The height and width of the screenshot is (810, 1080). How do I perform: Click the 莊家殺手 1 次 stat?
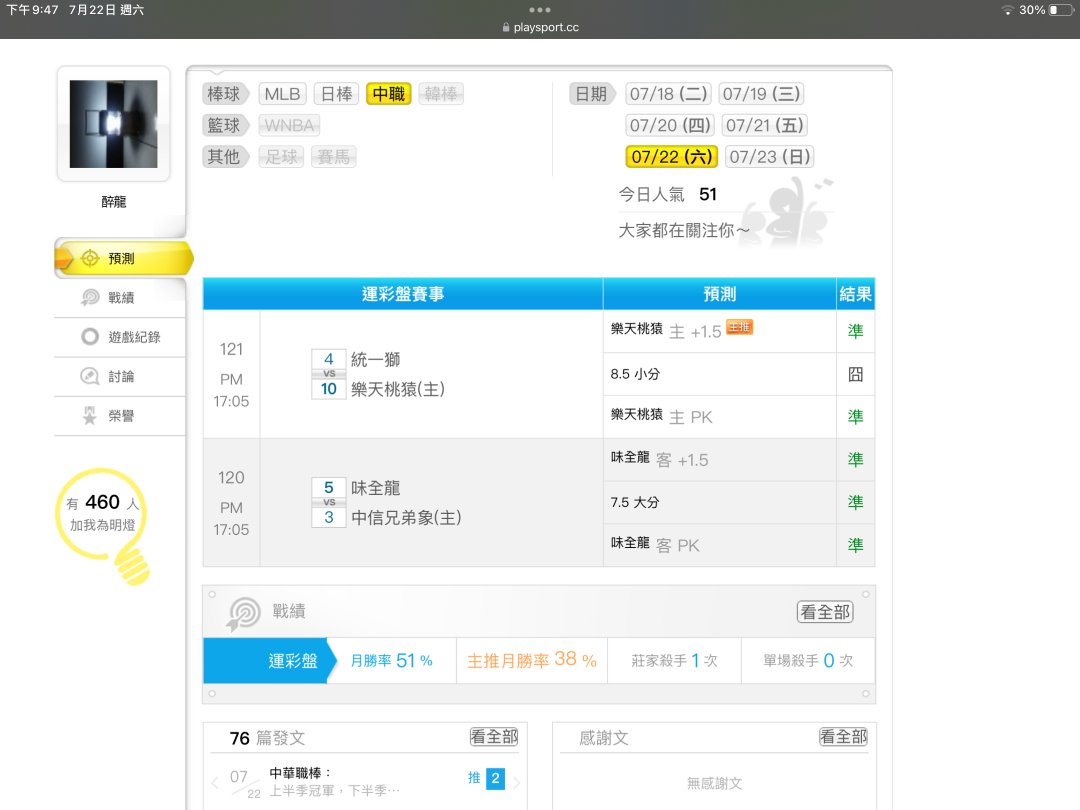pos(674,661)
